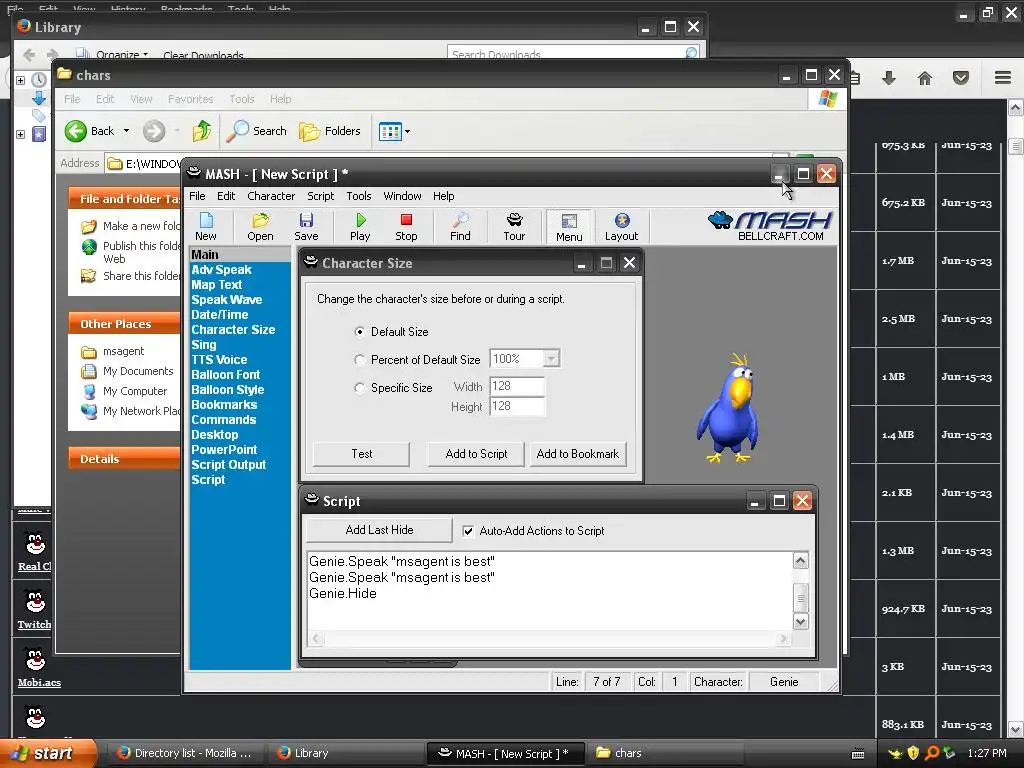Viewport: 1024px width, 768px height.
Task: Click the Twitch character icon
Action: (35, 601)
